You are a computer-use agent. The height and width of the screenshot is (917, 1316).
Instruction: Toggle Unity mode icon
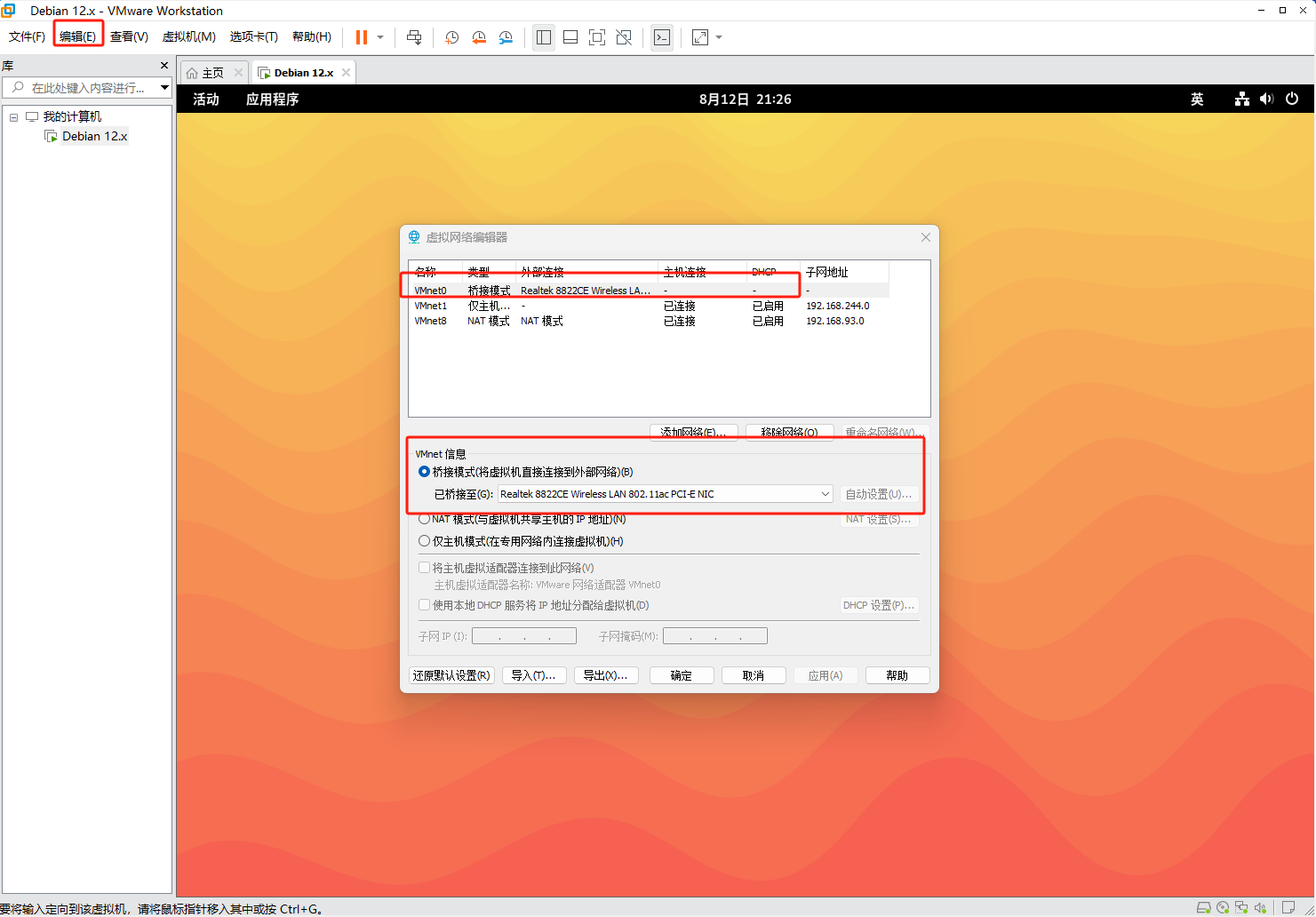624,37
